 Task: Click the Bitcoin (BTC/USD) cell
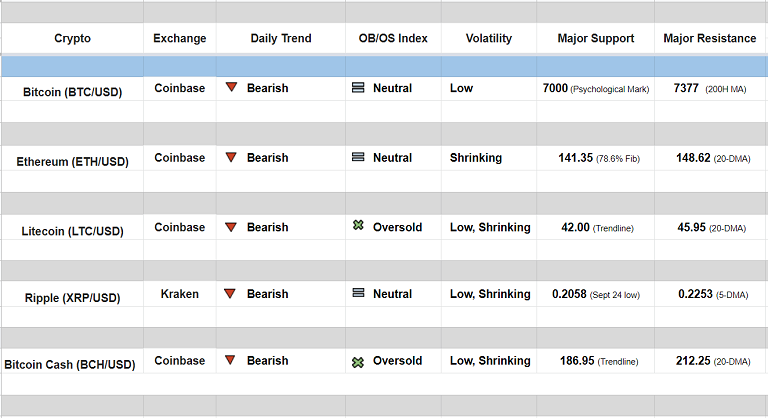click(x=72, y=91)
